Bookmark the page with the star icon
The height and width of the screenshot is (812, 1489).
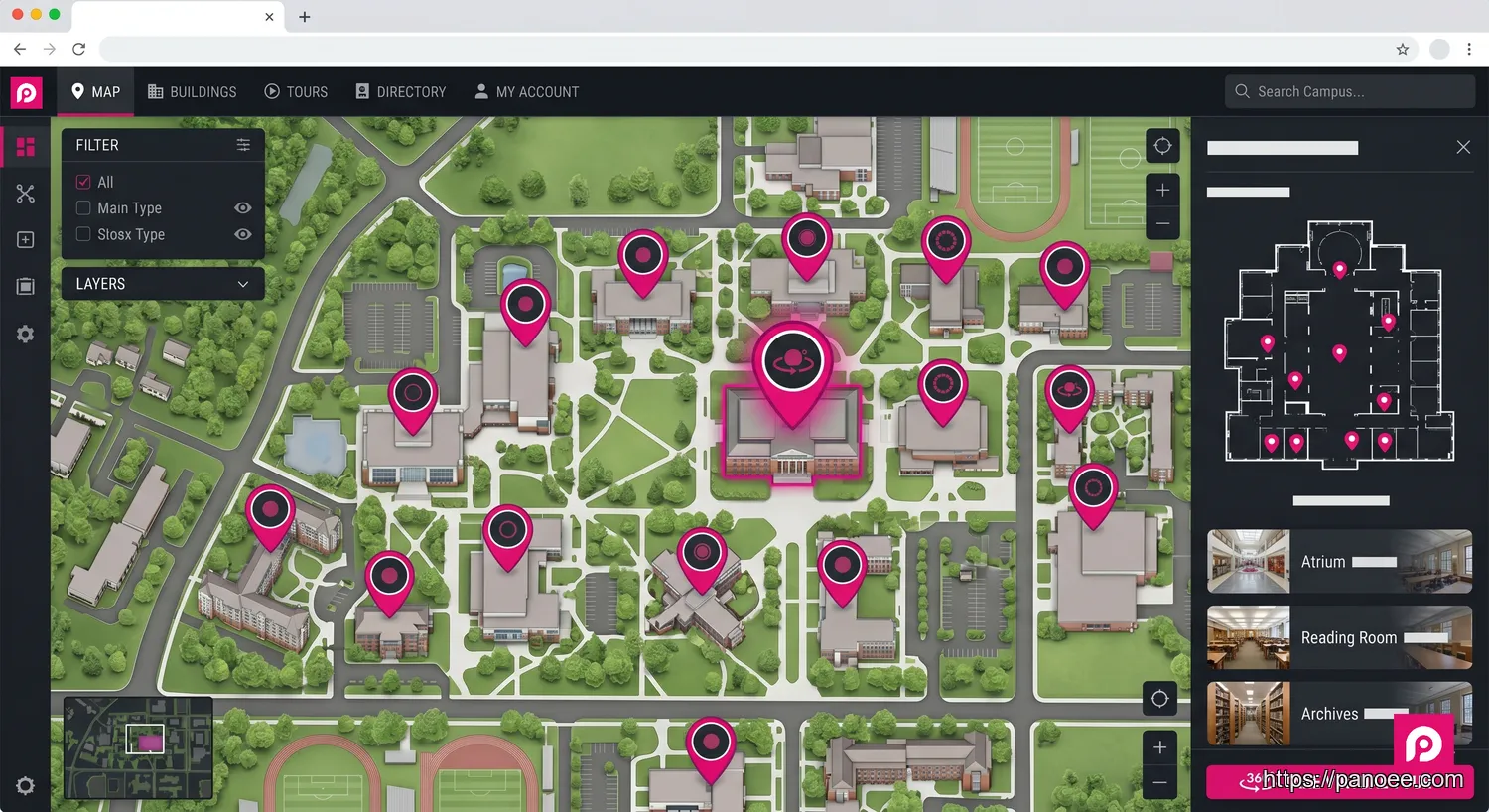click(1403, 49)
